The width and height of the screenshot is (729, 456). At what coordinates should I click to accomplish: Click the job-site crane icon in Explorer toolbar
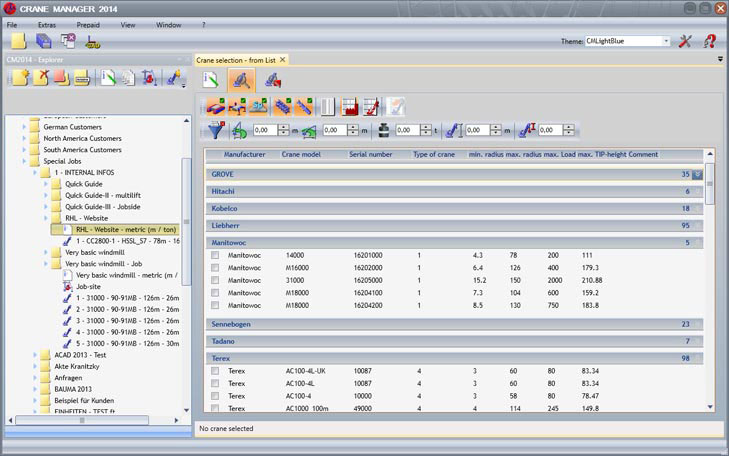(149, 78)
